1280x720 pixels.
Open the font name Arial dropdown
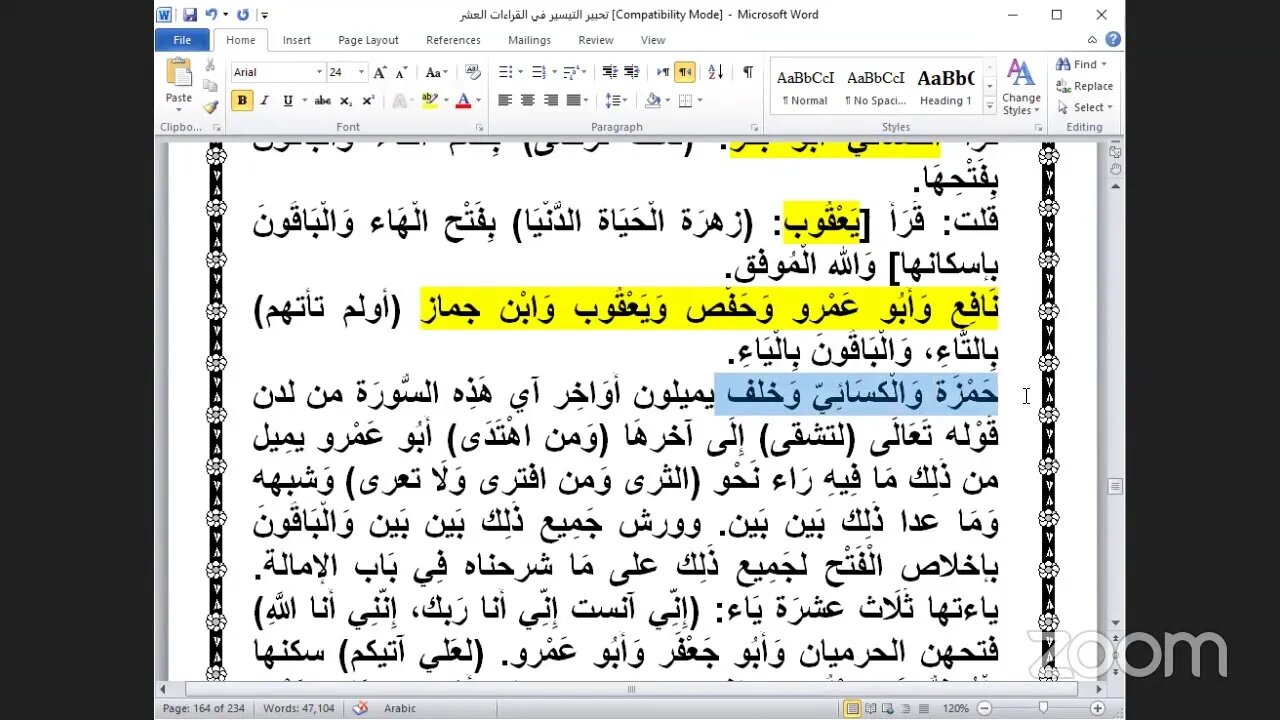coord(319,72)
